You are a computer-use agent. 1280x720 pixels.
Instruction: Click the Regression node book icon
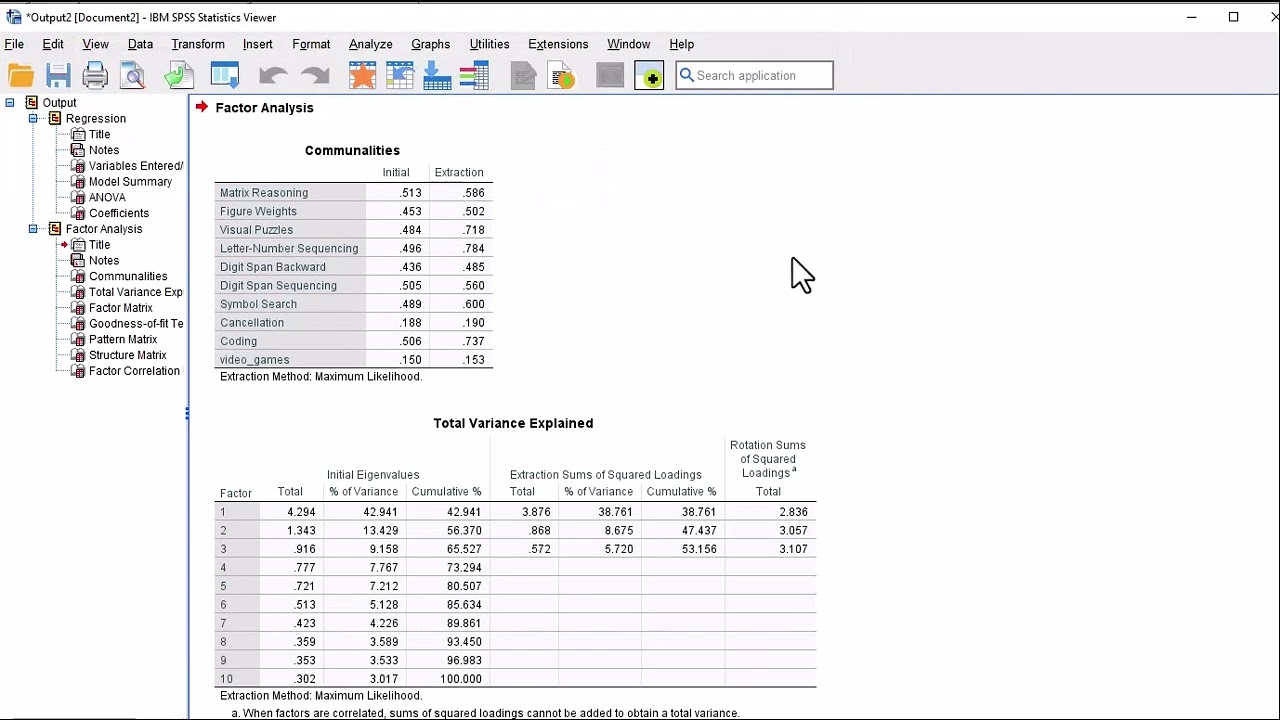[x=55, y=119]
